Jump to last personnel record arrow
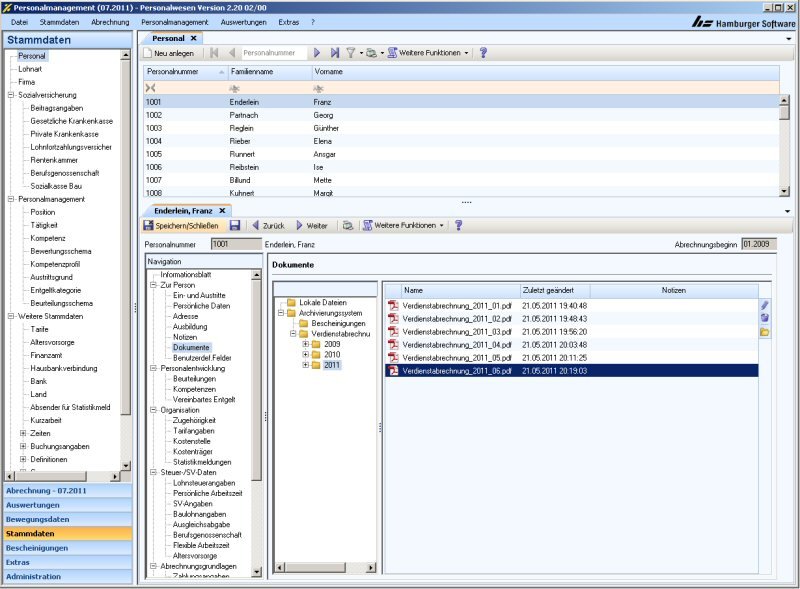The height and width of the screenshot is (589, 800). [x=334, y=52]
